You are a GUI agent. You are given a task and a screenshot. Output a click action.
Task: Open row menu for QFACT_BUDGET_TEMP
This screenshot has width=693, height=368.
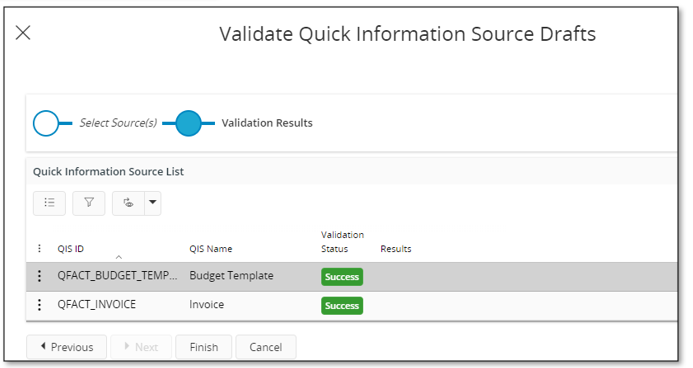39,276
